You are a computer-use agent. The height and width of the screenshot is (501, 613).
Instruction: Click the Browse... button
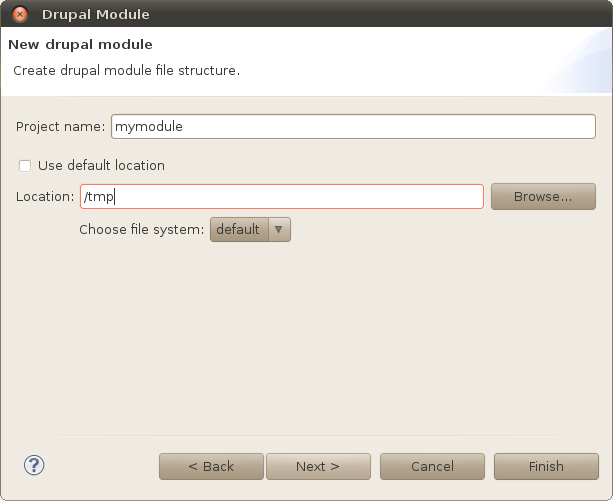tap(543, 197)
